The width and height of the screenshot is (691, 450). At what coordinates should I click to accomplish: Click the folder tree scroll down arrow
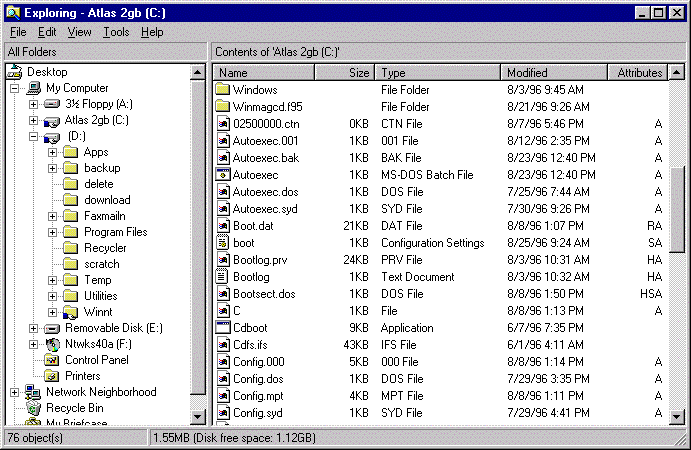tap(198, 416)
